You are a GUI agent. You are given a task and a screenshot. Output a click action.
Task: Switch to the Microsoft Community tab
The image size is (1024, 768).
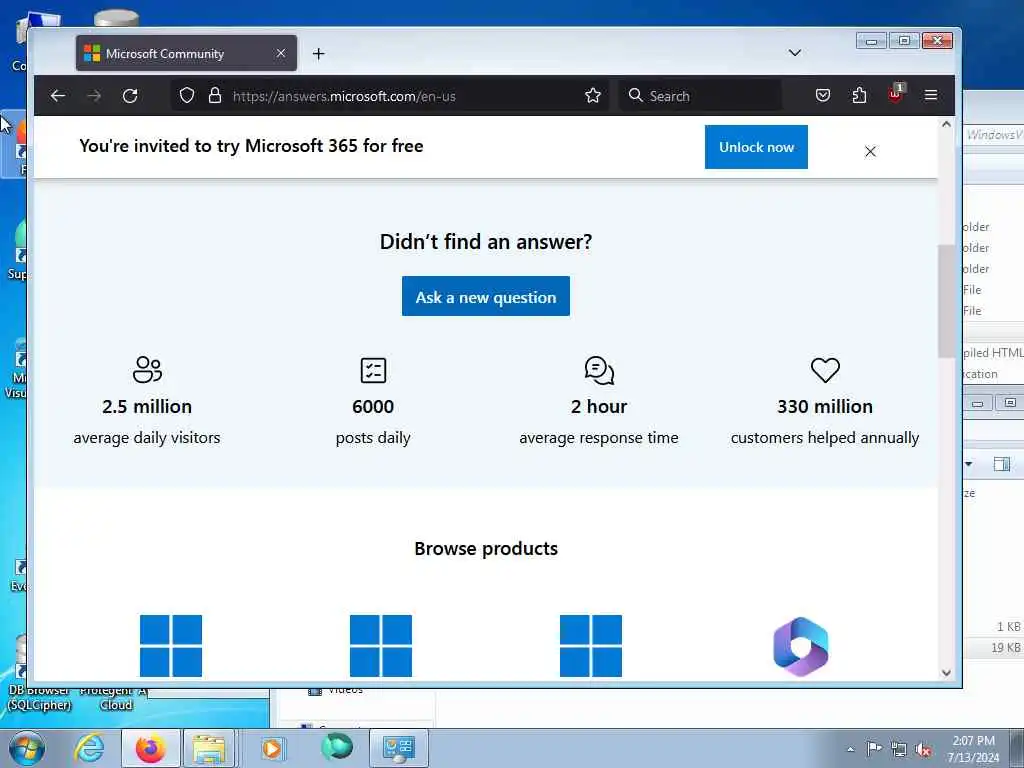click(x=186, y=54)
